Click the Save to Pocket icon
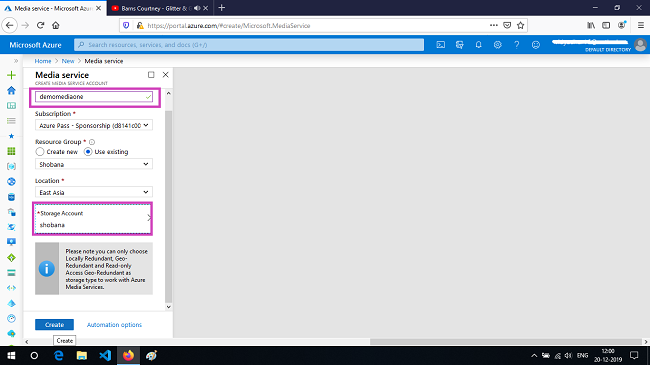This screenshot has height=365, width=650. 507,25
